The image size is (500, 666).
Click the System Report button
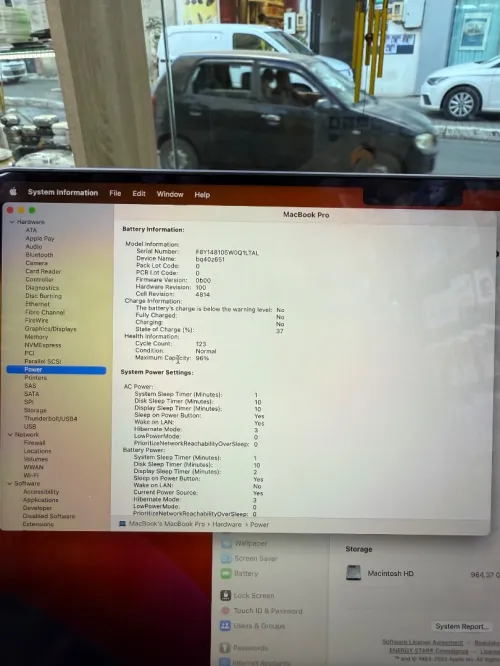pos(462,626)
